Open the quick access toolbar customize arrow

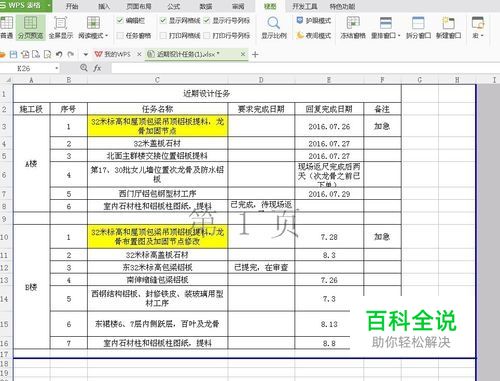[85, 54]
